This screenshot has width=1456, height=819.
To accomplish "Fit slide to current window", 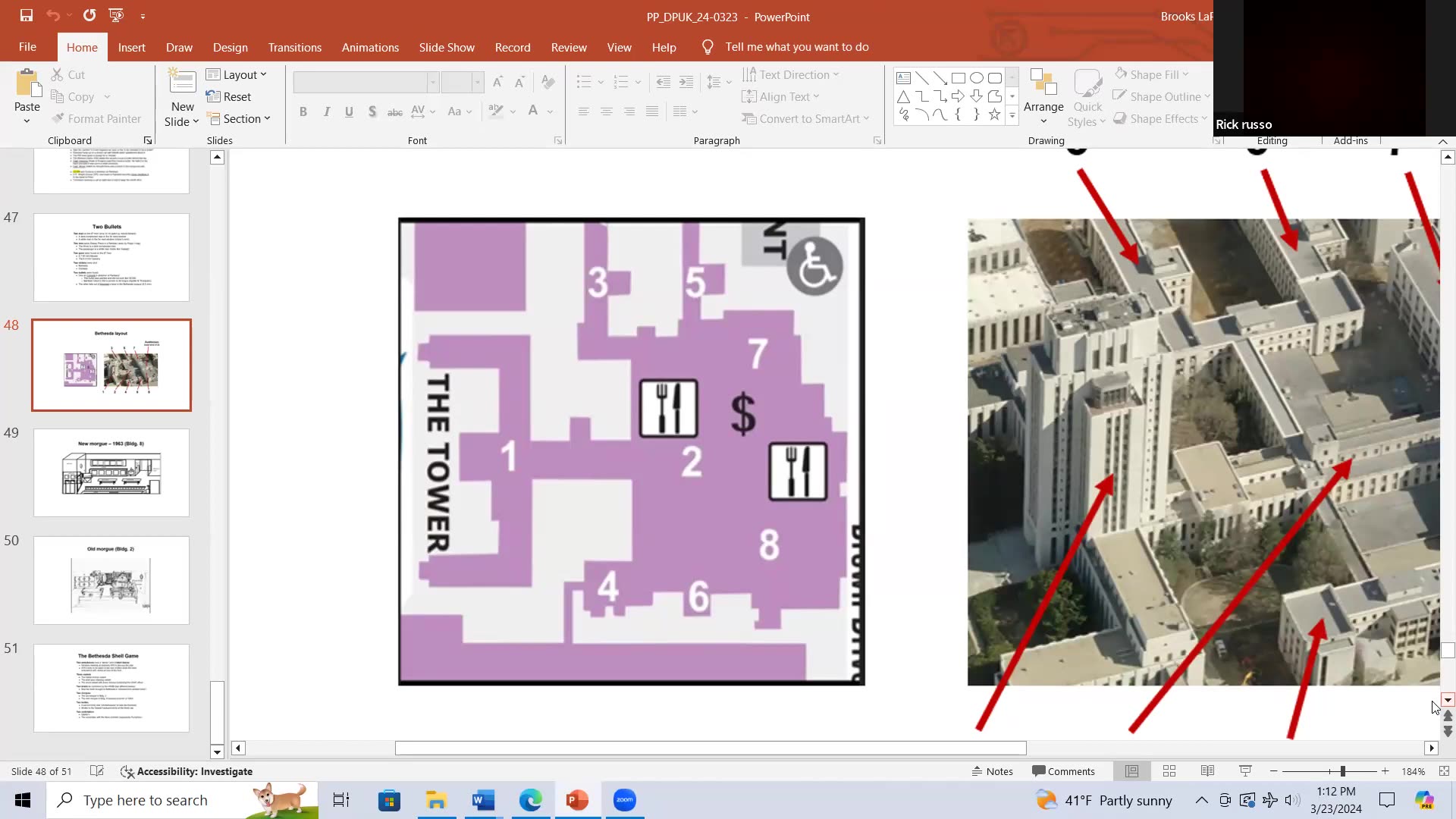I will (x=1444, y=771).
